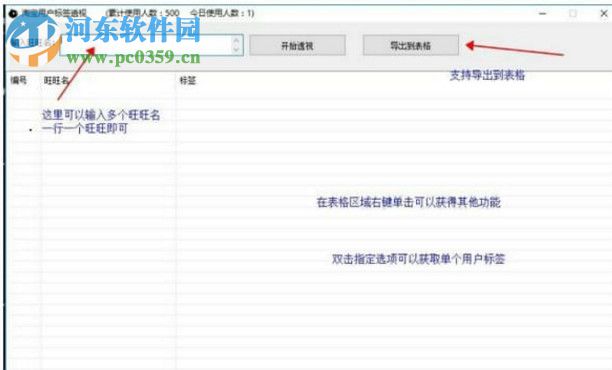Click the 编号 column header
612x370 pixels.
(18, 80)
